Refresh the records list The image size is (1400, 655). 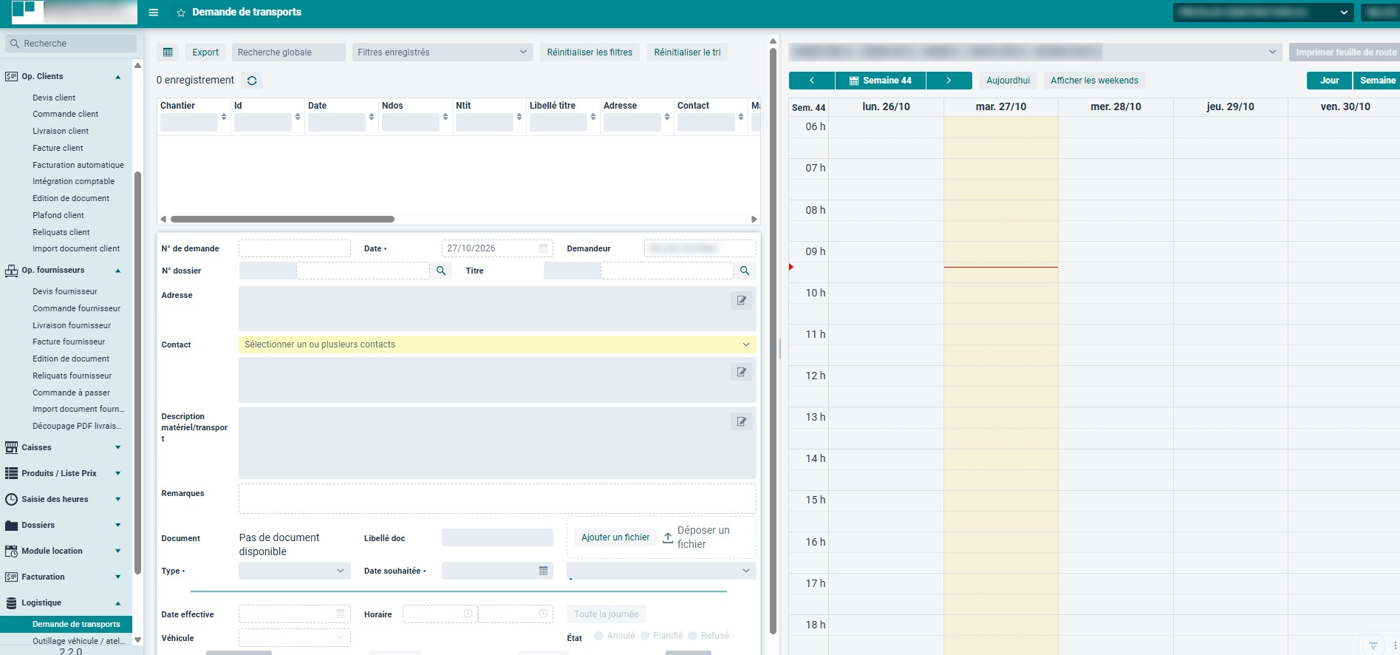point(252,81)
